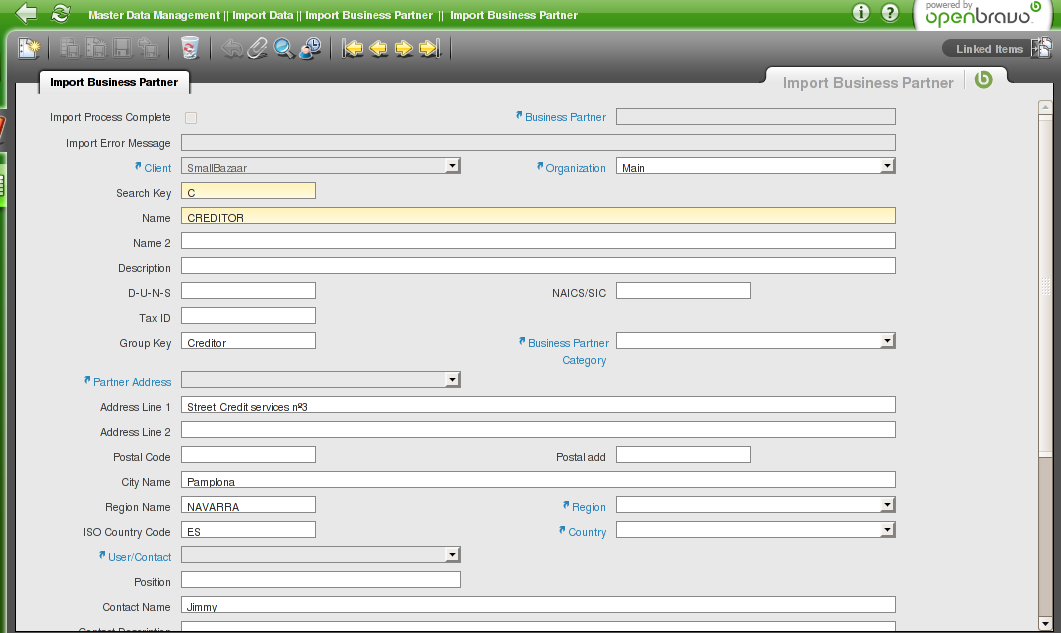Click the vertical scrollbar down arrow
The height and width of the screenshot is (633, 1061).
(x=1045, y=623)
